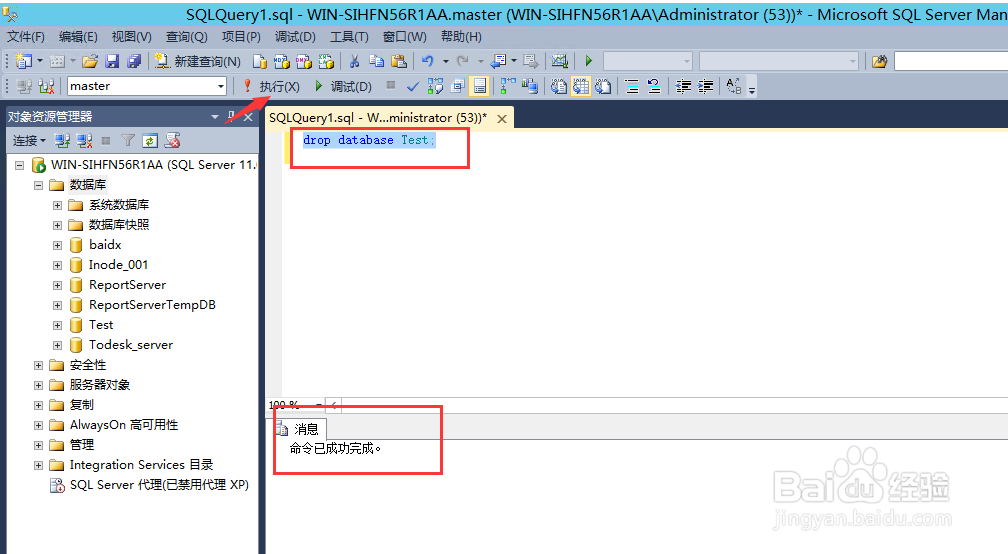
Task: Click Specify Template Parameter Values icon
Action: coord(734,86)
